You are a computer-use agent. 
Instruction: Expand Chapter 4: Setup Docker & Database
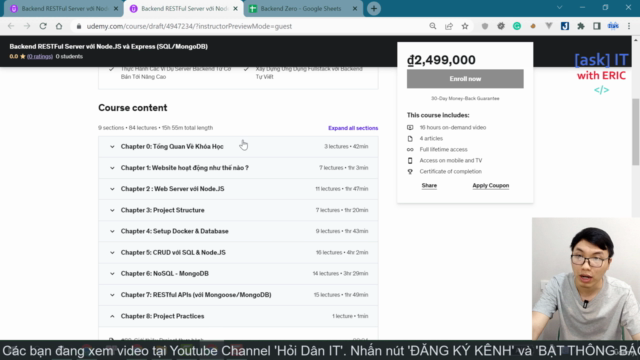pyautogui.click(x=238, y=231)
